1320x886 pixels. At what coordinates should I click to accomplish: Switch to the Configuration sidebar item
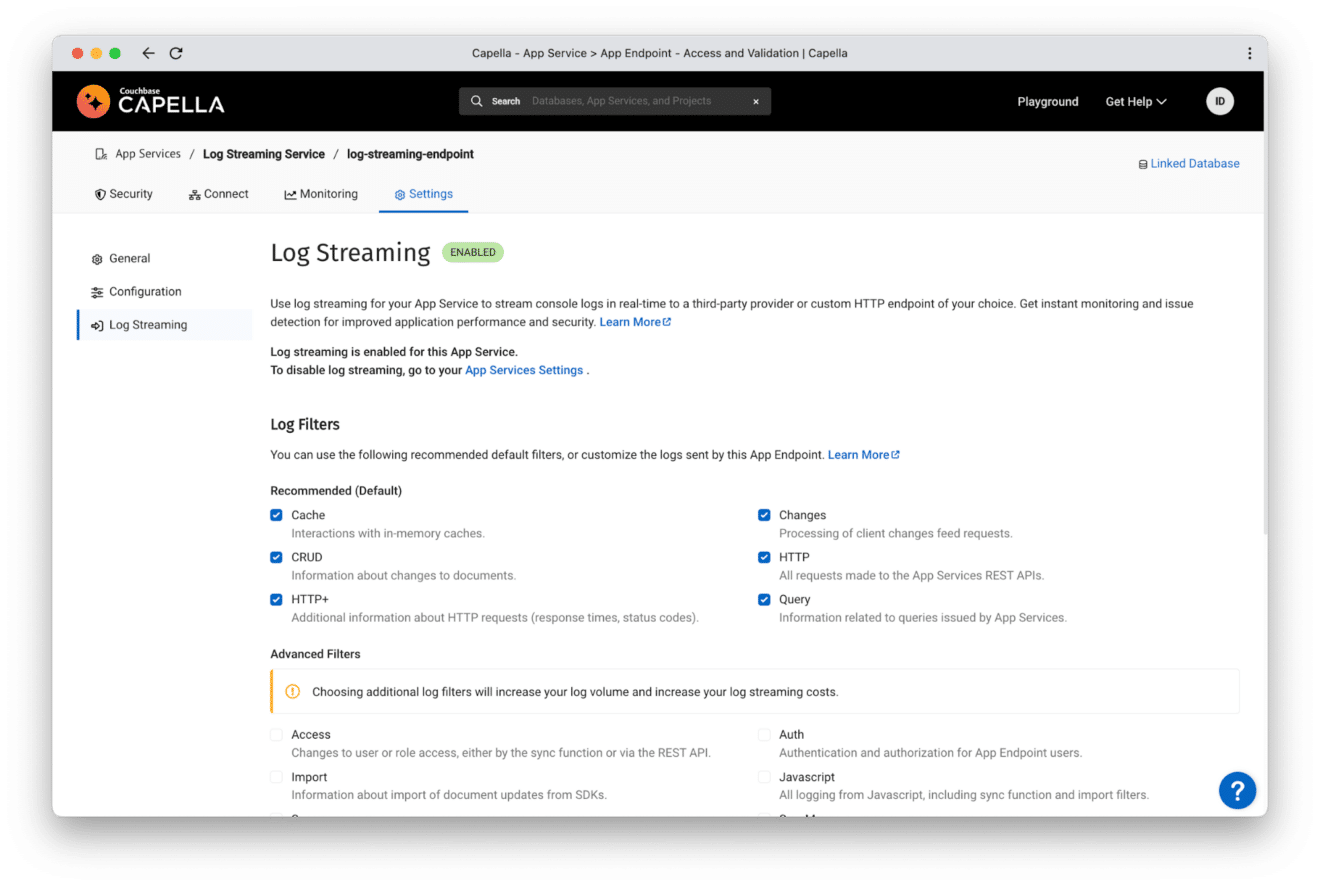pyautogui.click(x=145, y=291)
